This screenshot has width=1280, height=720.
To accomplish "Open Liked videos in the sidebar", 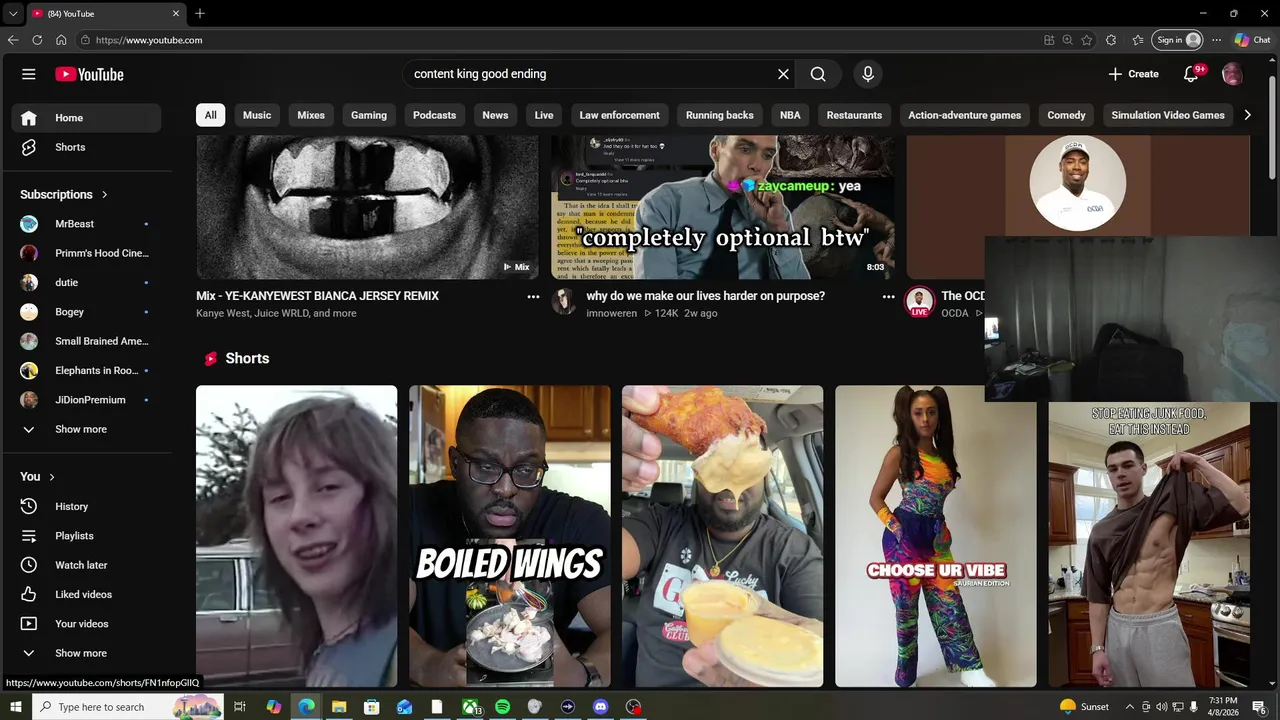I will (x=86, y=594).
